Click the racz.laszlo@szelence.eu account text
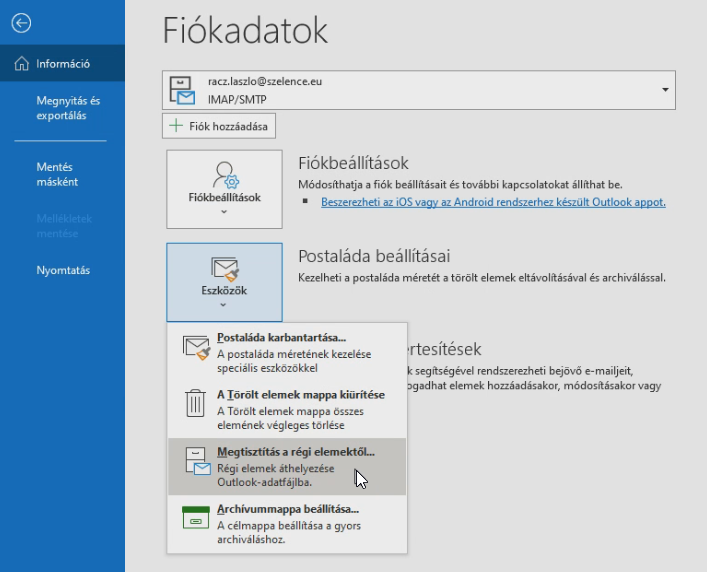Image resolution: width=707 pixels, height=572 pixels. click(264, 82)
